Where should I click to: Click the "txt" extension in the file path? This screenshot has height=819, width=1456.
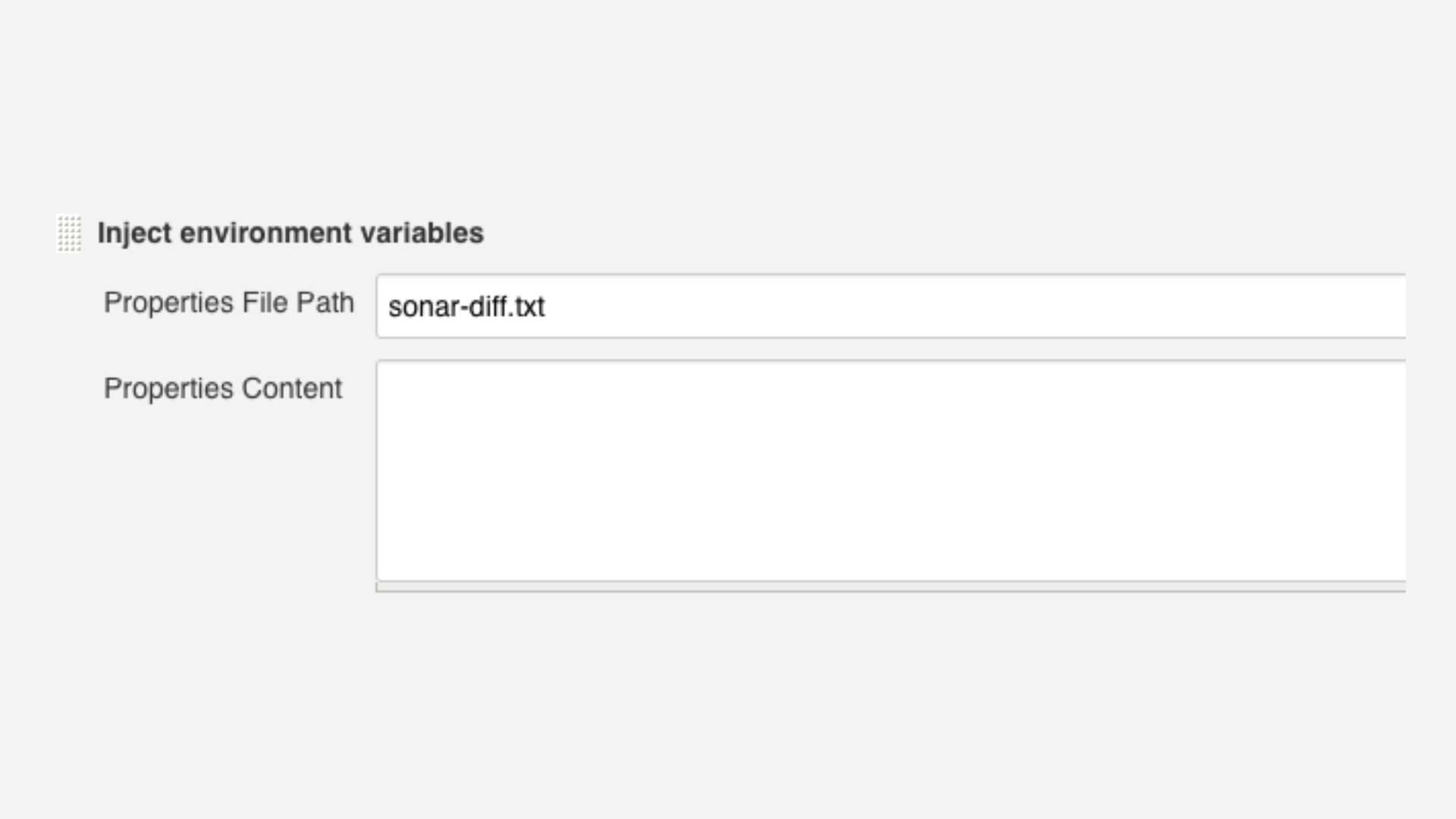(529, 307)
